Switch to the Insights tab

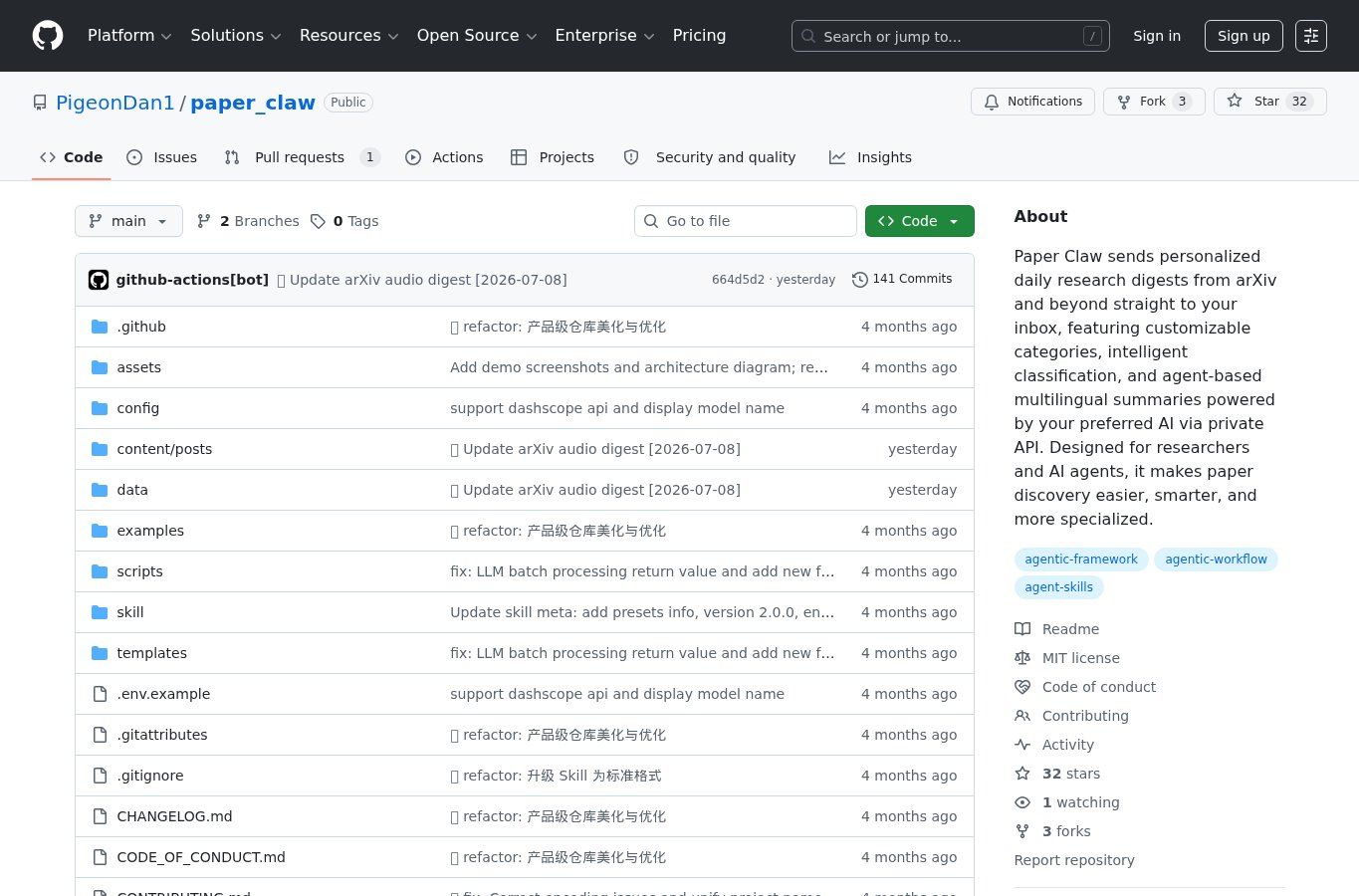870,157
